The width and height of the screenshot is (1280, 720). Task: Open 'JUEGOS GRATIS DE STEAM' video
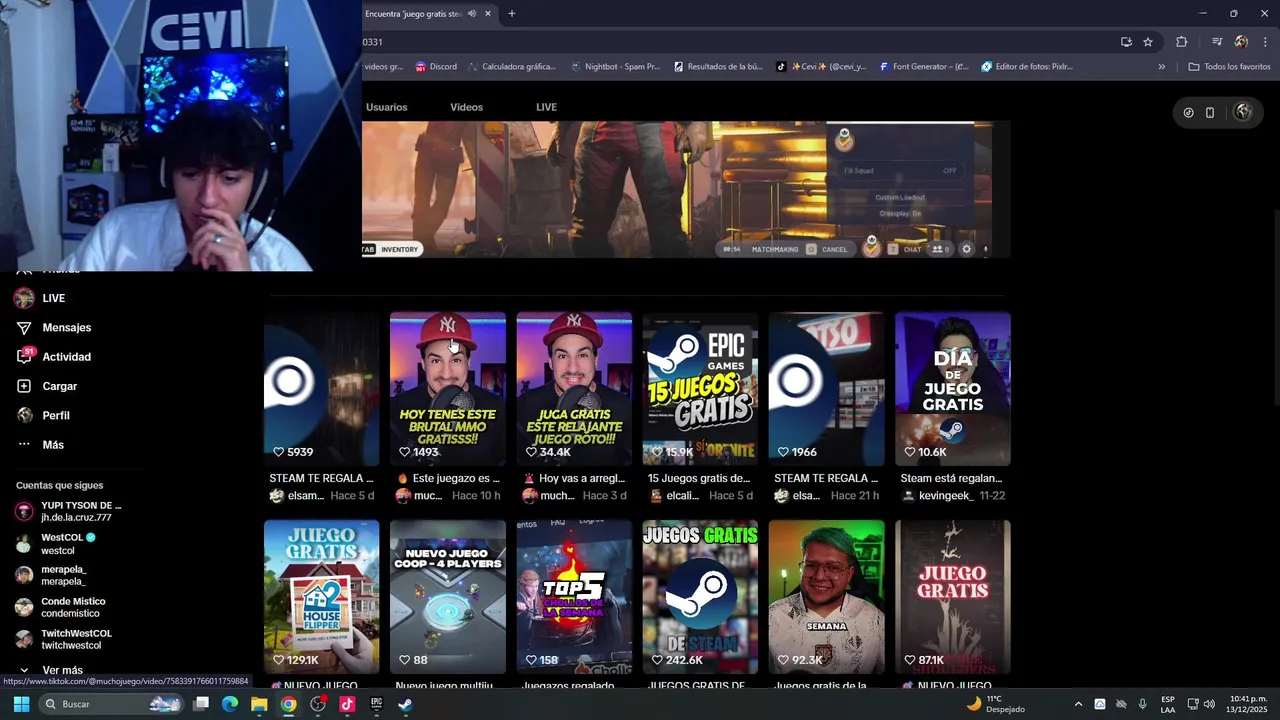[x=700, y=597]
